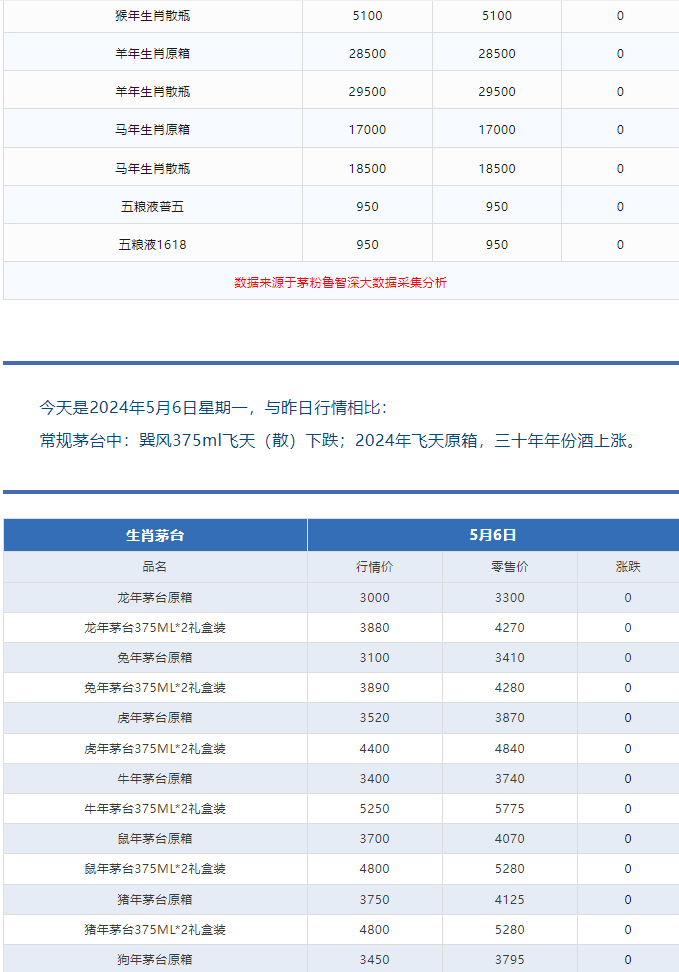Click market price 4400 in 虎年 gift box row
679x972 pixels.
tap(375, 749)
